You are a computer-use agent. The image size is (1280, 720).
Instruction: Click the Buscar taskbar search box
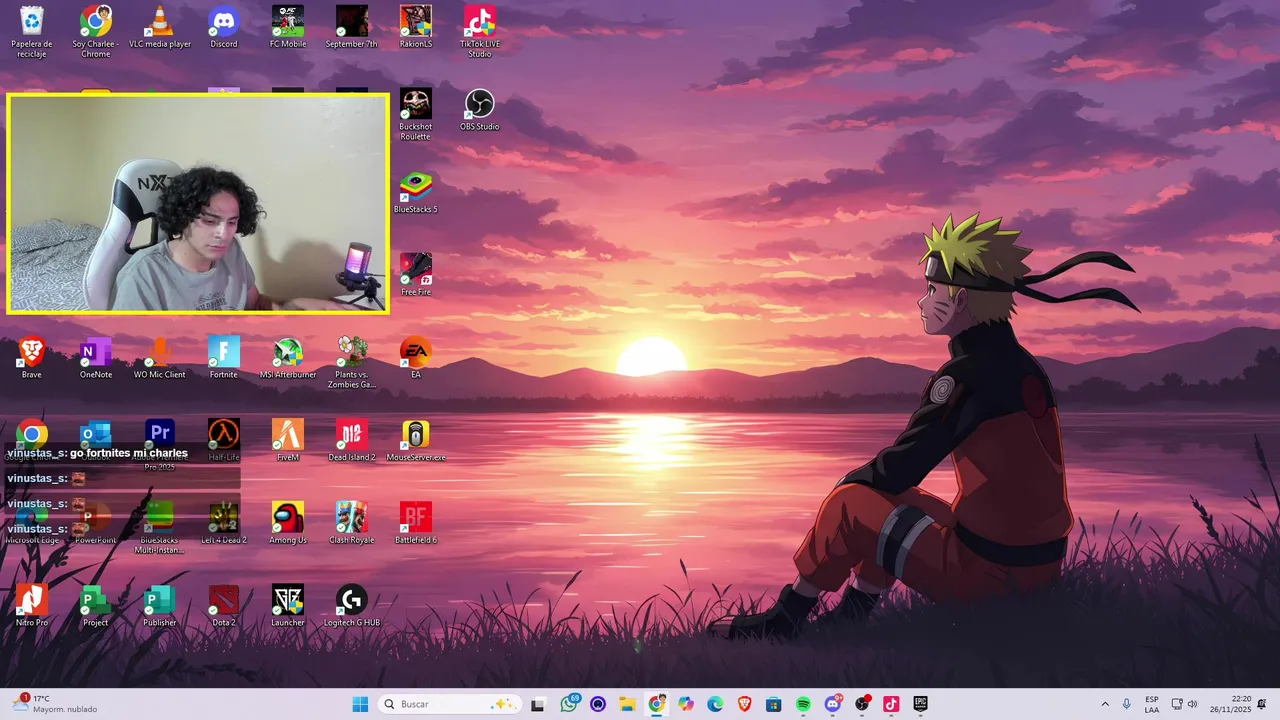click(451, 704)
